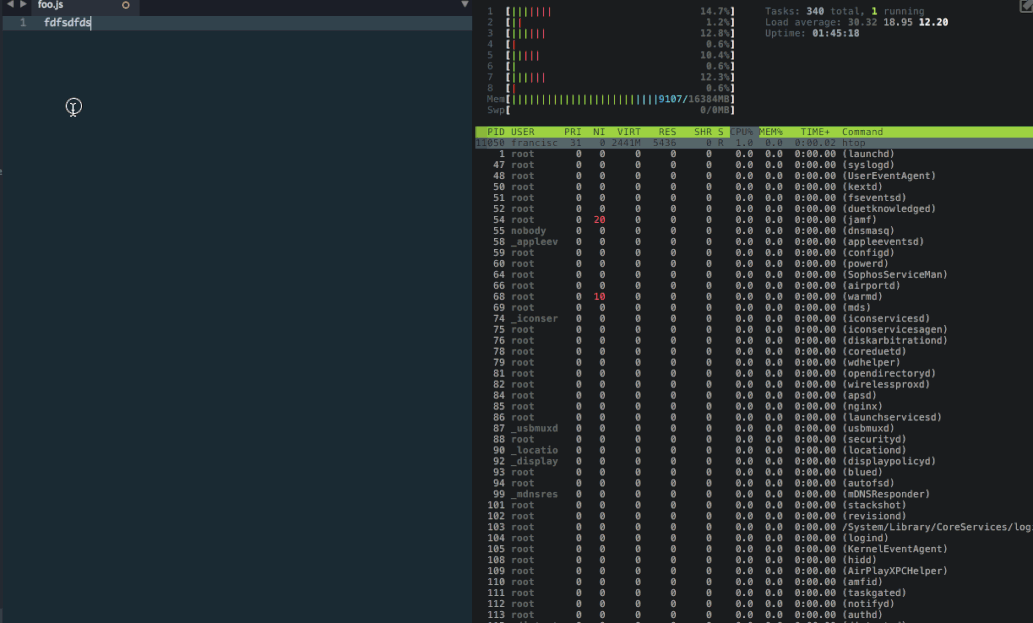This screenshot has width=1033, height=623.
Task: Select the (configd) process row
Action: (x=754, y=253)
